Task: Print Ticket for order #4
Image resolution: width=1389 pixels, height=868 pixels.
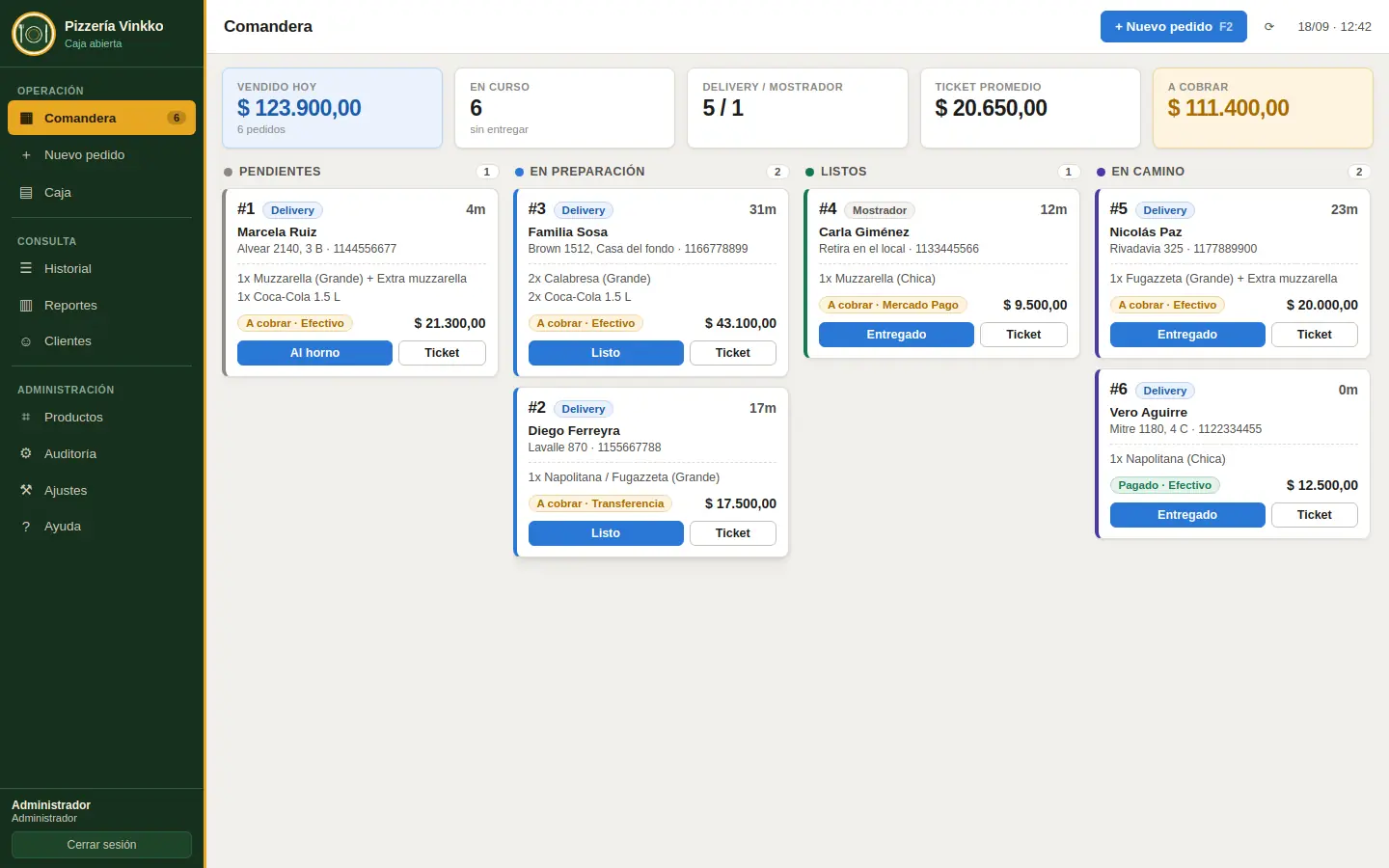Action: [1023, 335]
